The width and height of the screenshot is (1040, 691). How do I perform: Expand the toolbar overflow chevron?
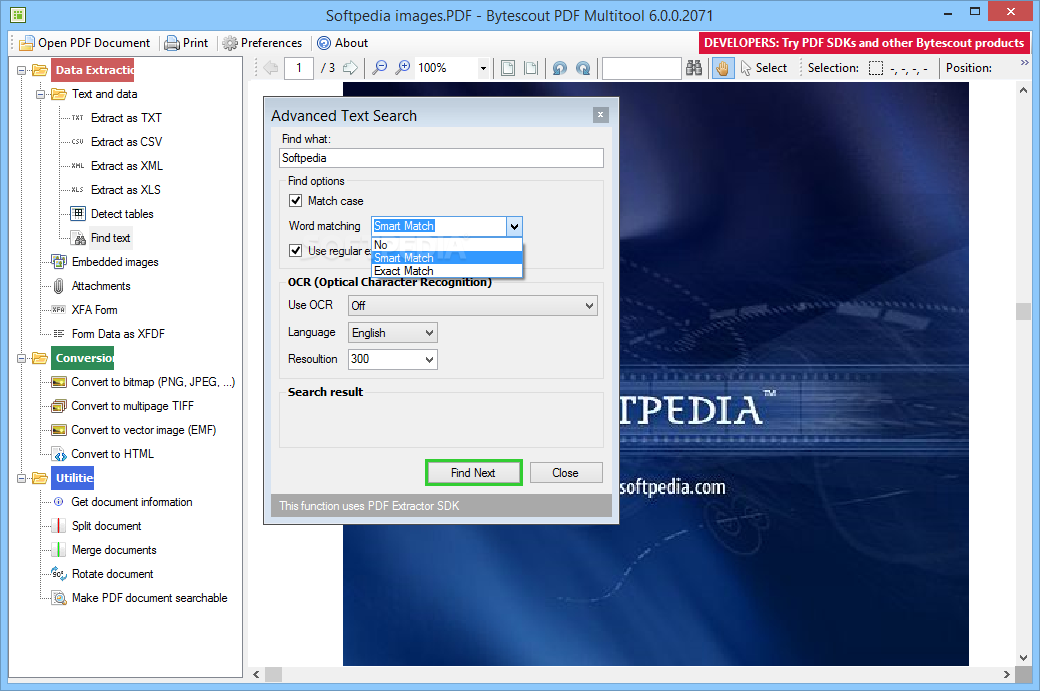pos(1025,62)
